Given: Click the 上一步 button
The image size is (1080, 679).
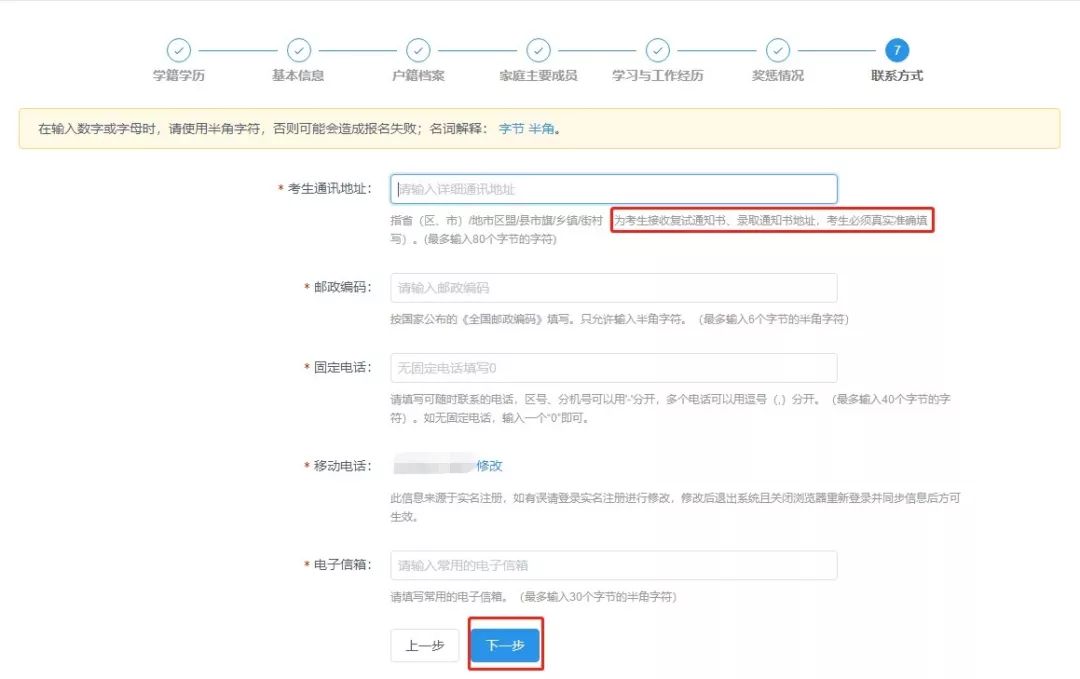Looking at the screenshot, I should click(x=424, y=645).
